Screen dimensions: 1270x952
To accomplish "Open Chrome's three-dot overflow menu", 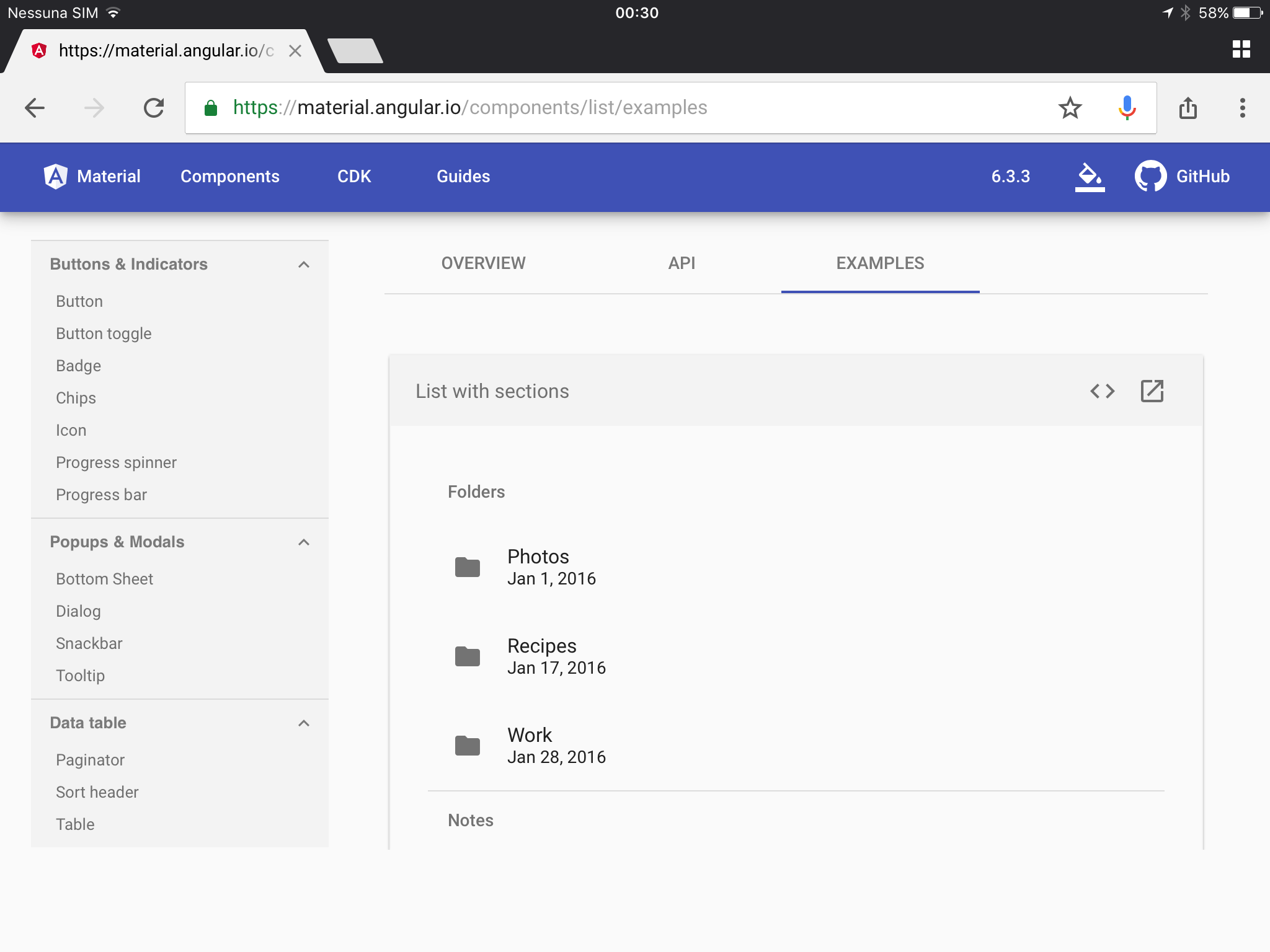I will pos(1241,107).
